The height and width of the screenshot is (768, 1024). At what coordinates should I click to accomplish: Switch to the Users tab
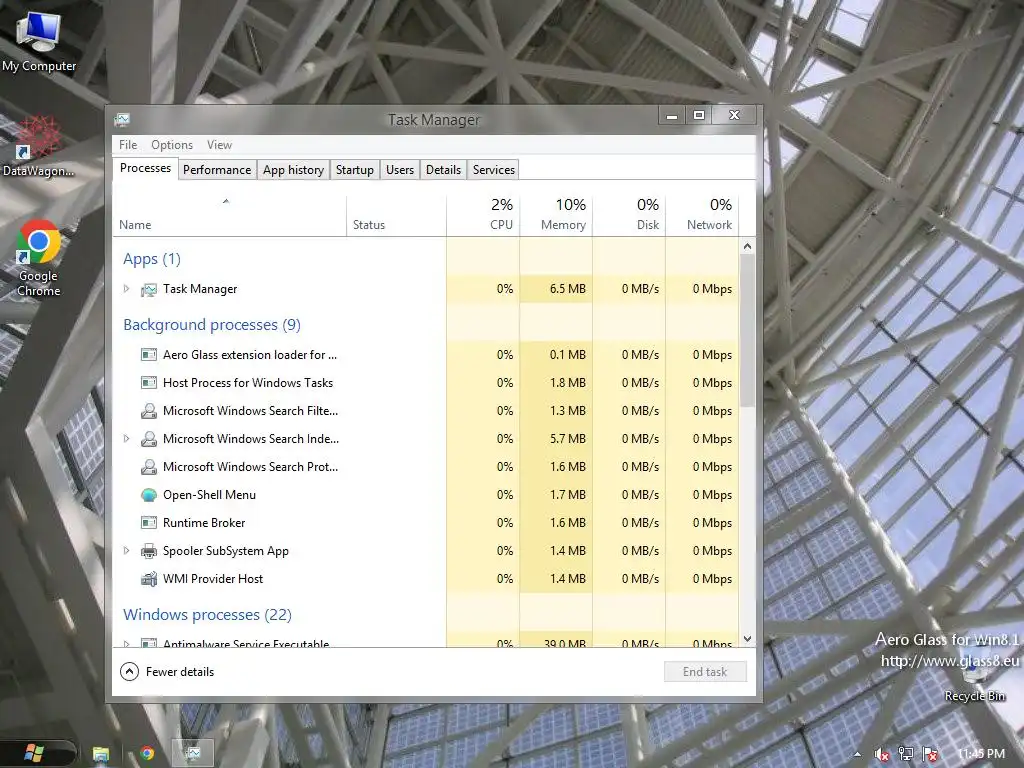click(x=400, y=170)
